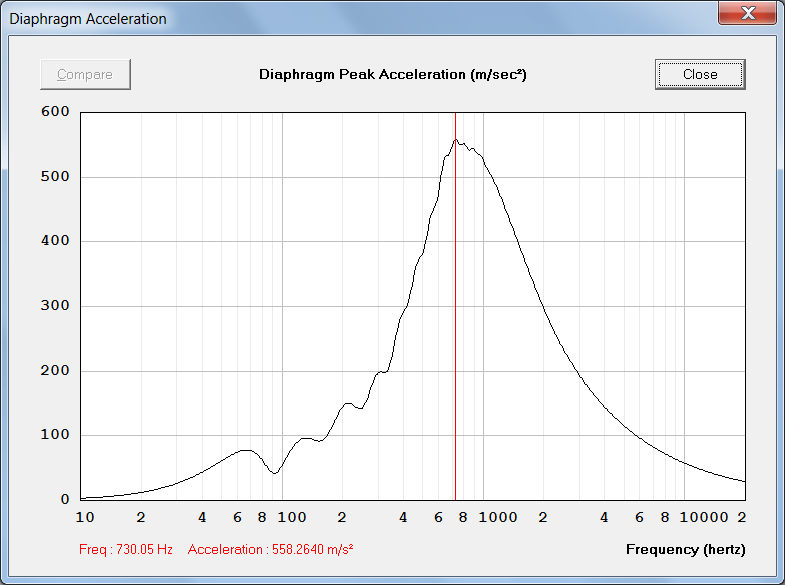785x585 pixels.
Task: Click the Diaphragm Acceleration window title
Action: pos(88,19)
